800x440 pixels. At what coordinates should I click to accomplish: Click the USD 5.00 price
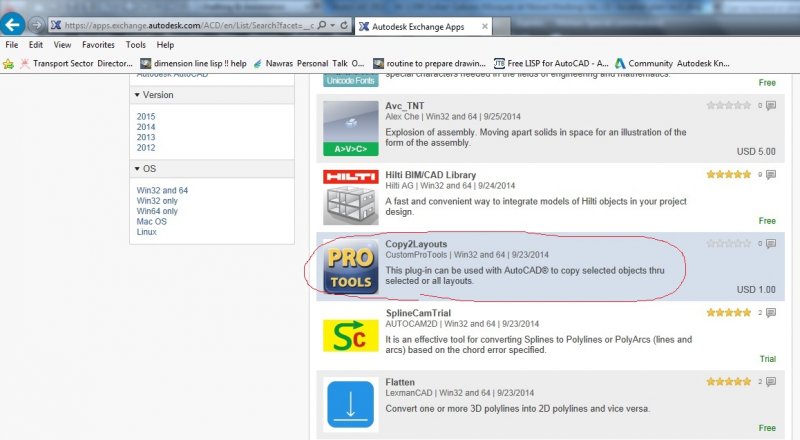pos(756,152)
